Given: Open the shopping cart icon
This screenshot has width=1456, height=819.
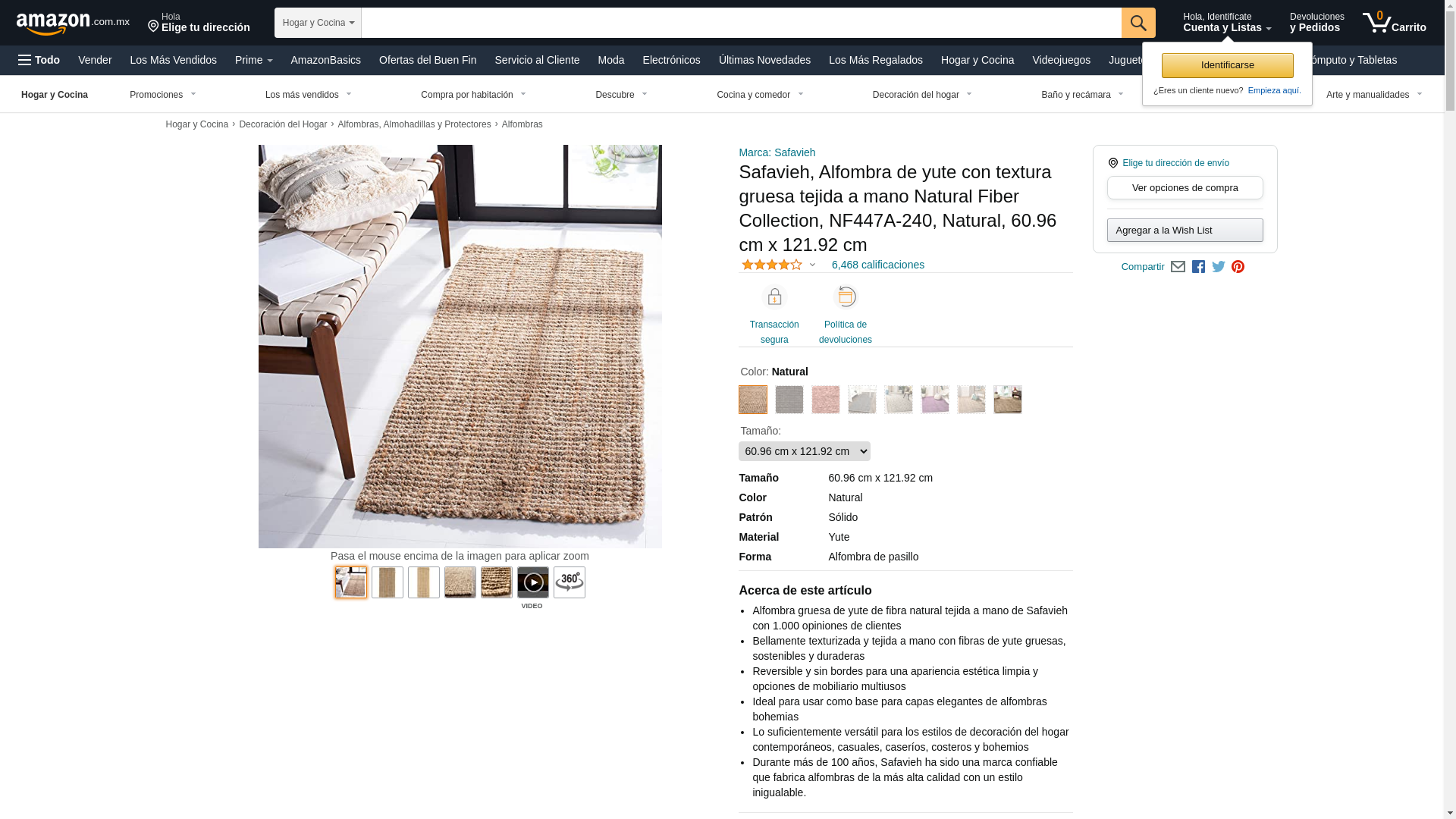Looking at the screenshot, I should point(1394,23).
